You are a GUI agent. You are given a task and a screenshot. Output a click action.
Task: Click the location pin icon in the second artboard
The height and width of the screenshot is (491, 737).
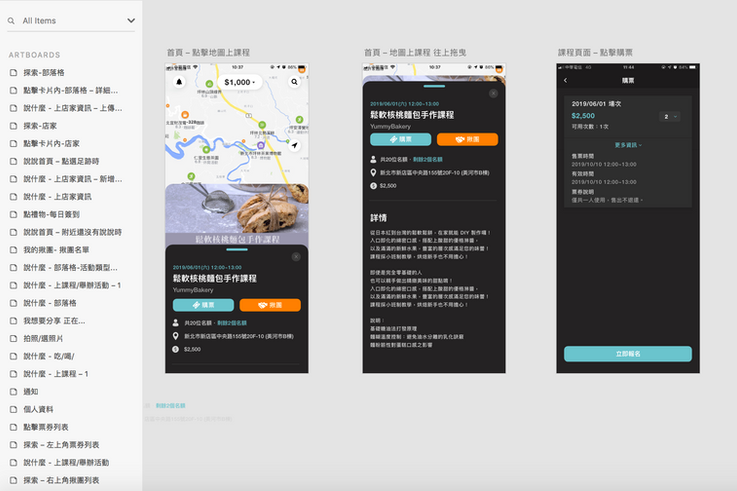tap(373, 172)
